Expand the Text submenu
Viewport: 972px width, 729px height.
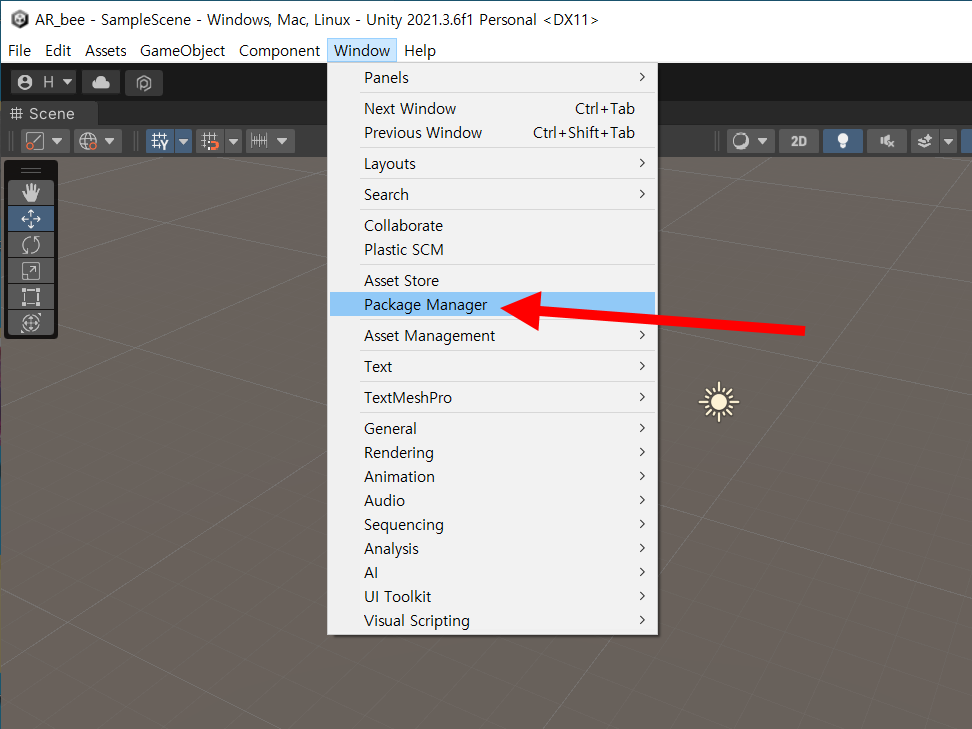(492, 366)
